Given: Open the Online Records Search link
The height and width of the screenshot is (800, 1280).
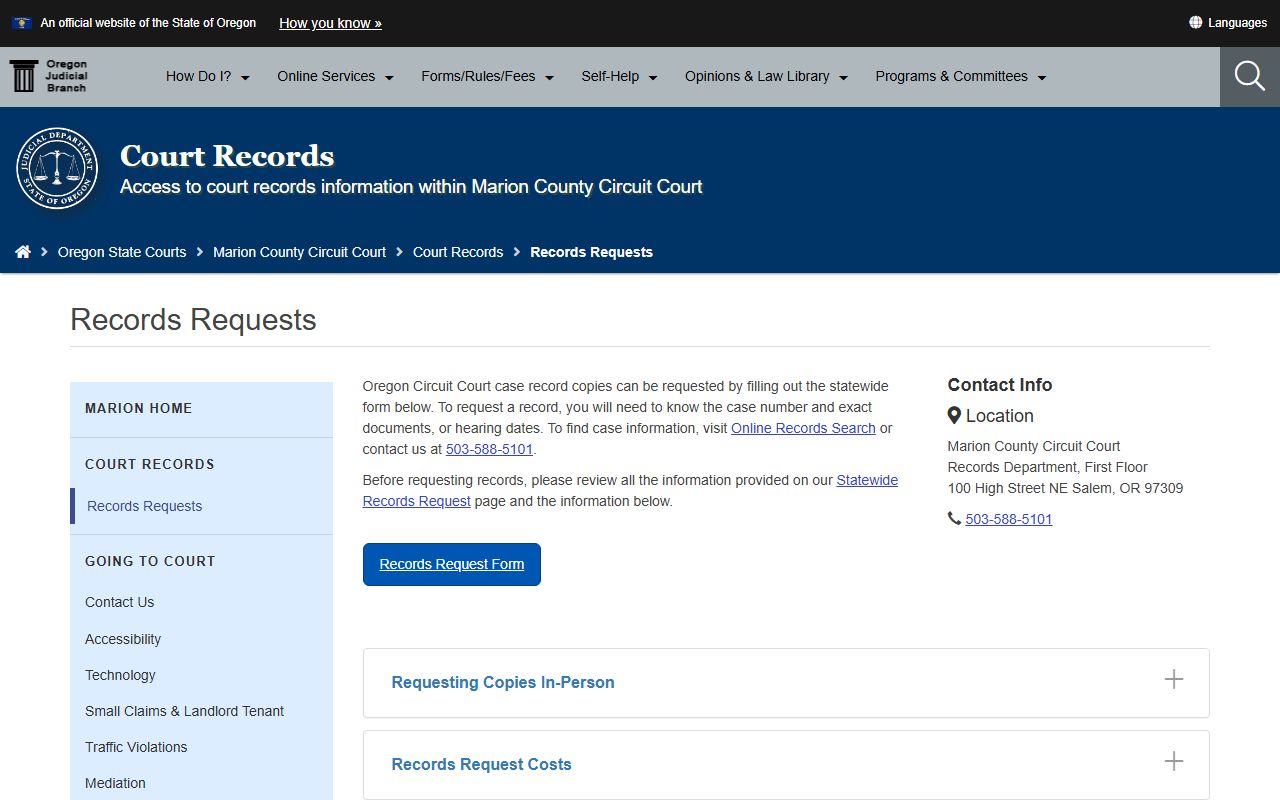Looking at the screenshot, I should tap(803, 428).
